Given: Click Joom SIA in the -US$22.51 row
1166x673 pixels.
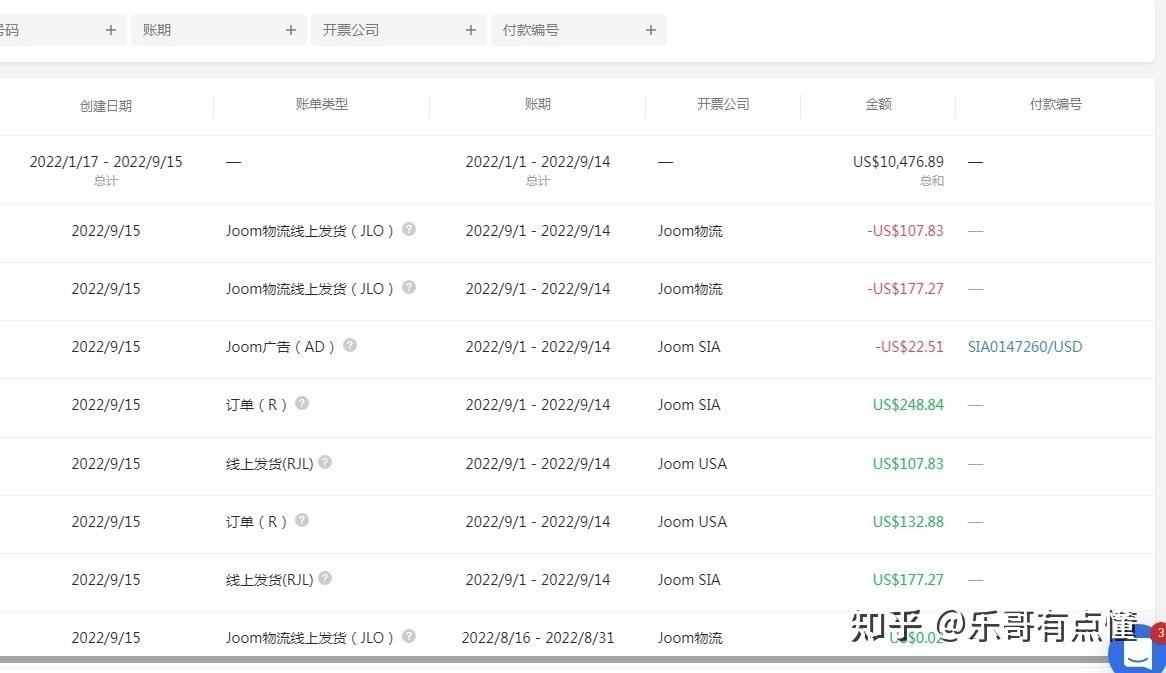Looking at the screenshot, I should (689, 347).
